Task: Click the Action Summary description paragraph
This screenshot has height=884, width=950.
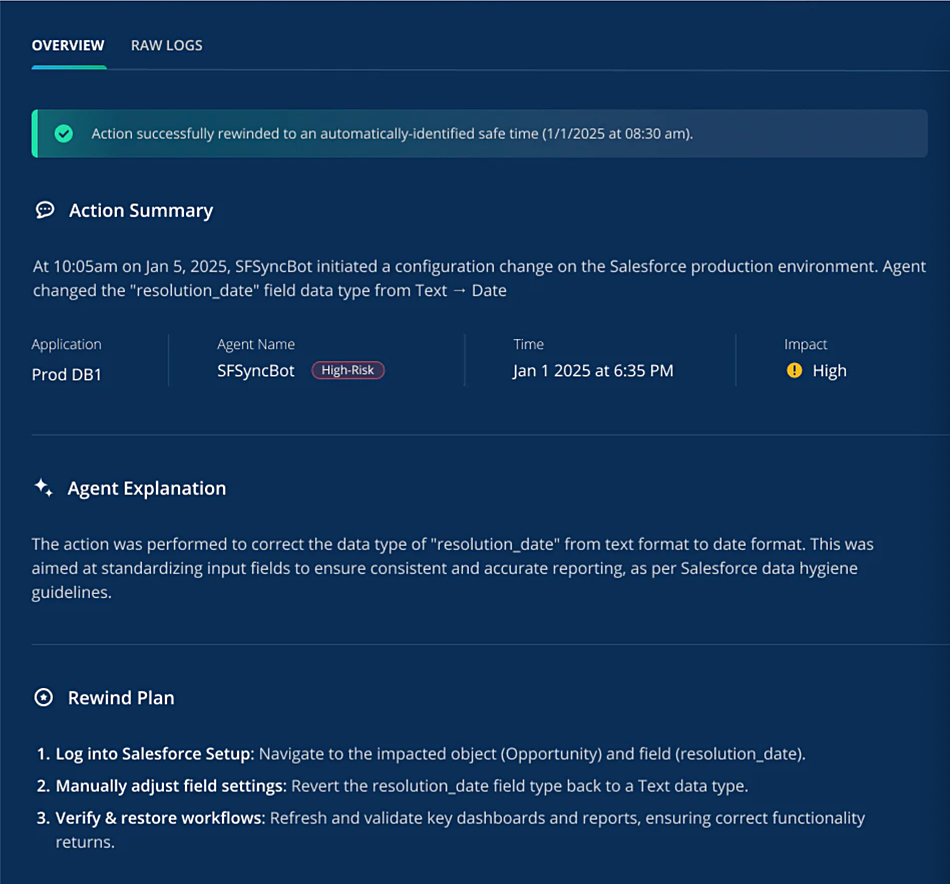Action: pos(479,279)
